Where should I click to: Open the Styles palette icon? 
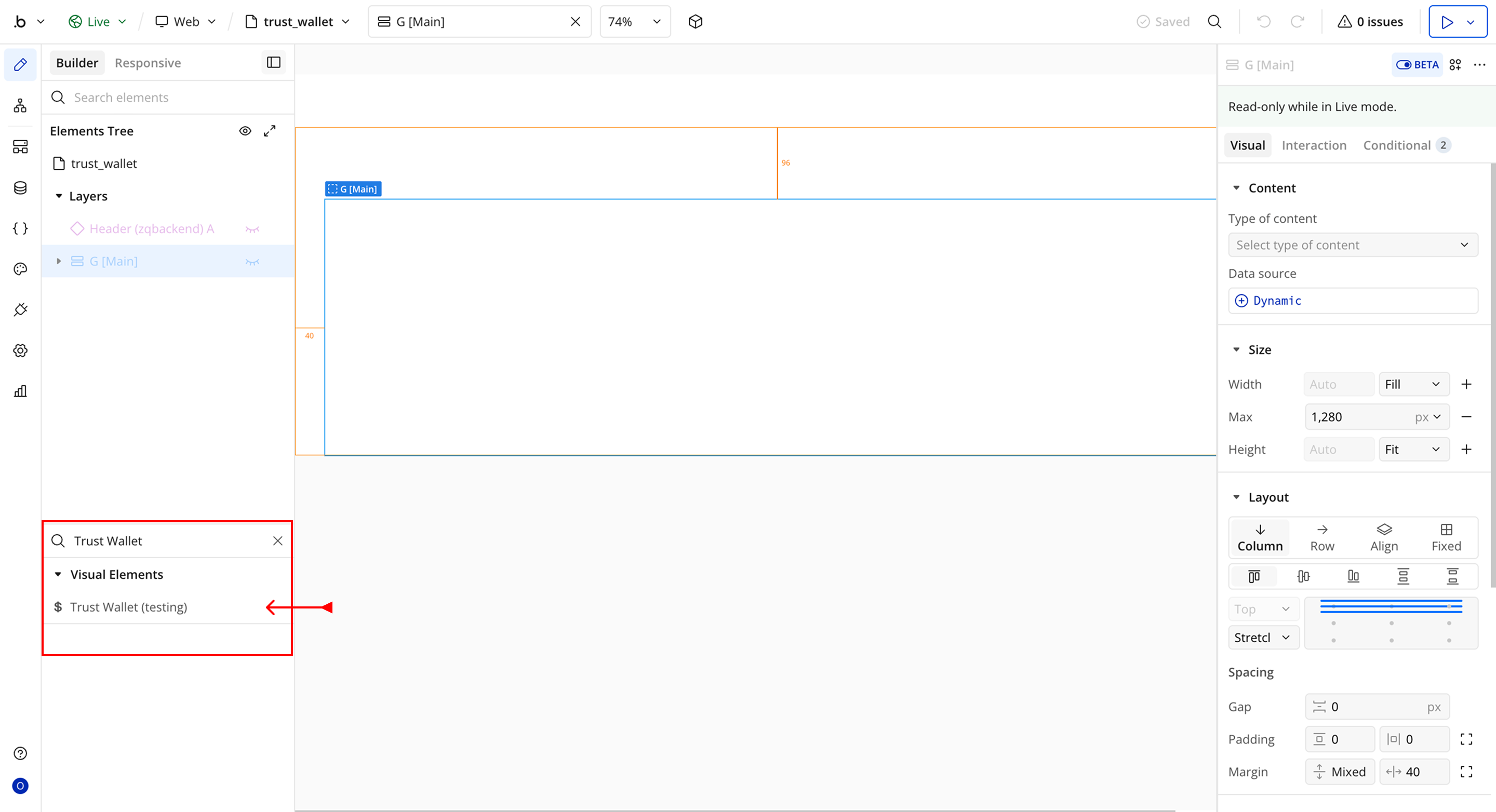pos(20,269)
